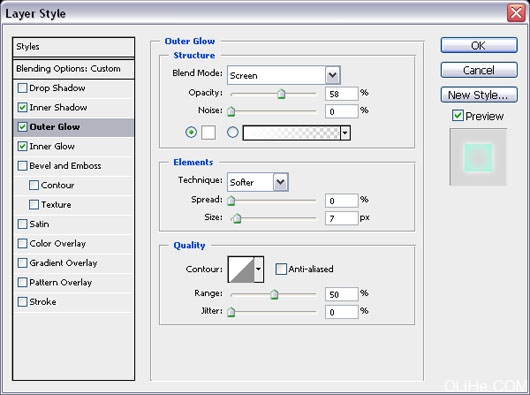
Task: Open the Contour curve thumbnail picker
Action: tap(241, 269)
